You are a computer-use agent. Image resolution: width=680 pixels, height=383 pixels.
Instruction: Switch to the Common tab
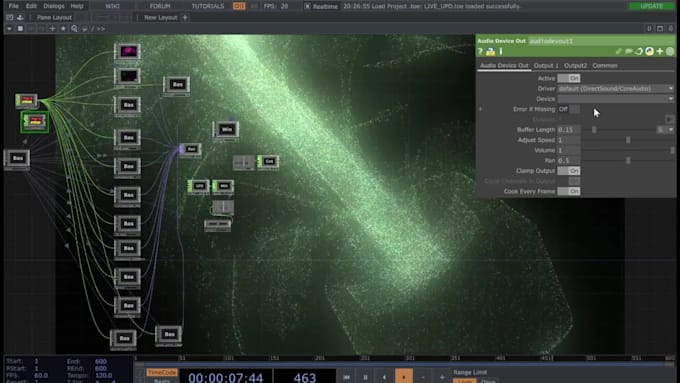(x=605, y=65)
